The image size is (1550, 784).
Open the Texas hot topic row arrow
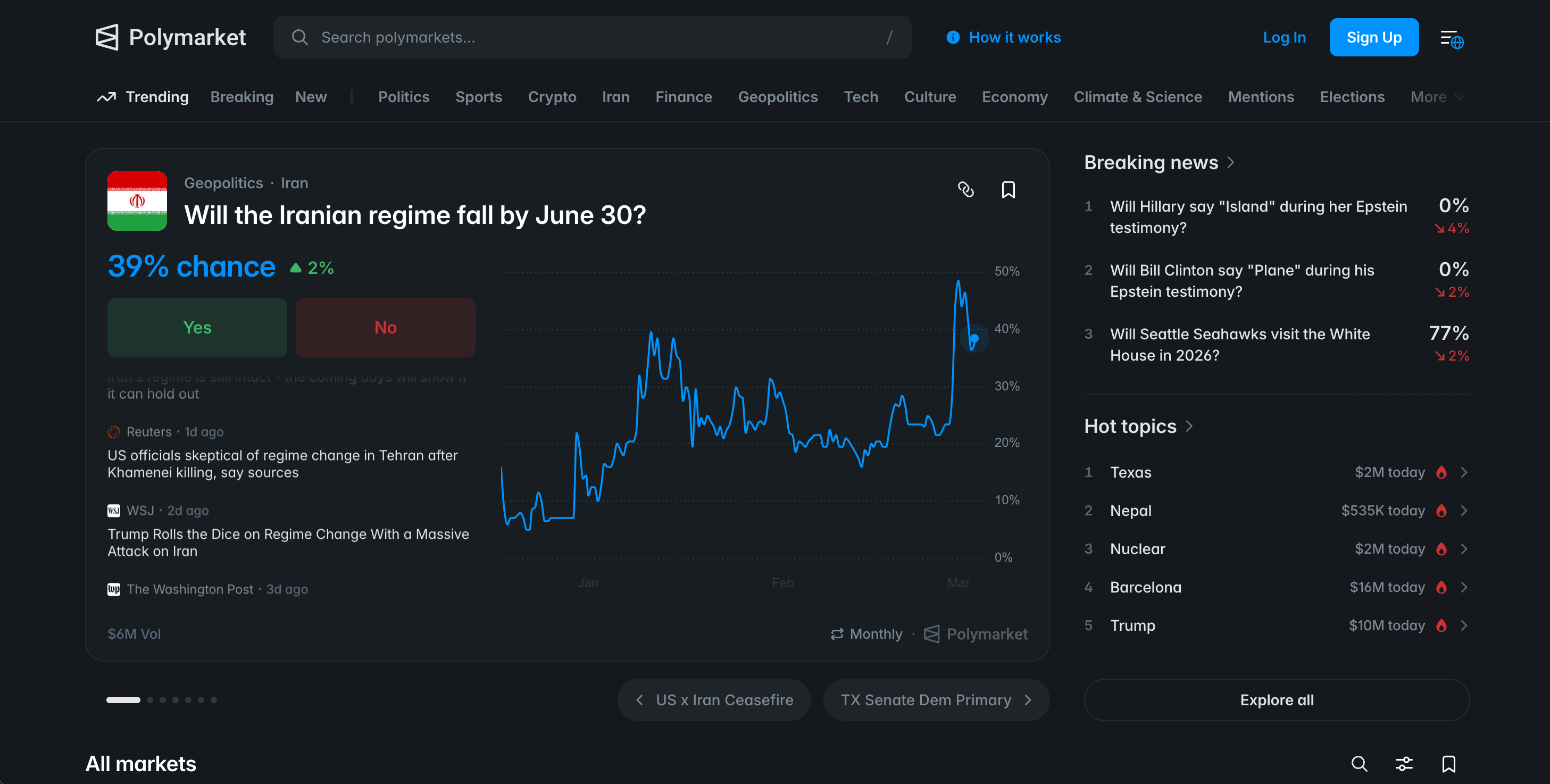(1464, 472)
